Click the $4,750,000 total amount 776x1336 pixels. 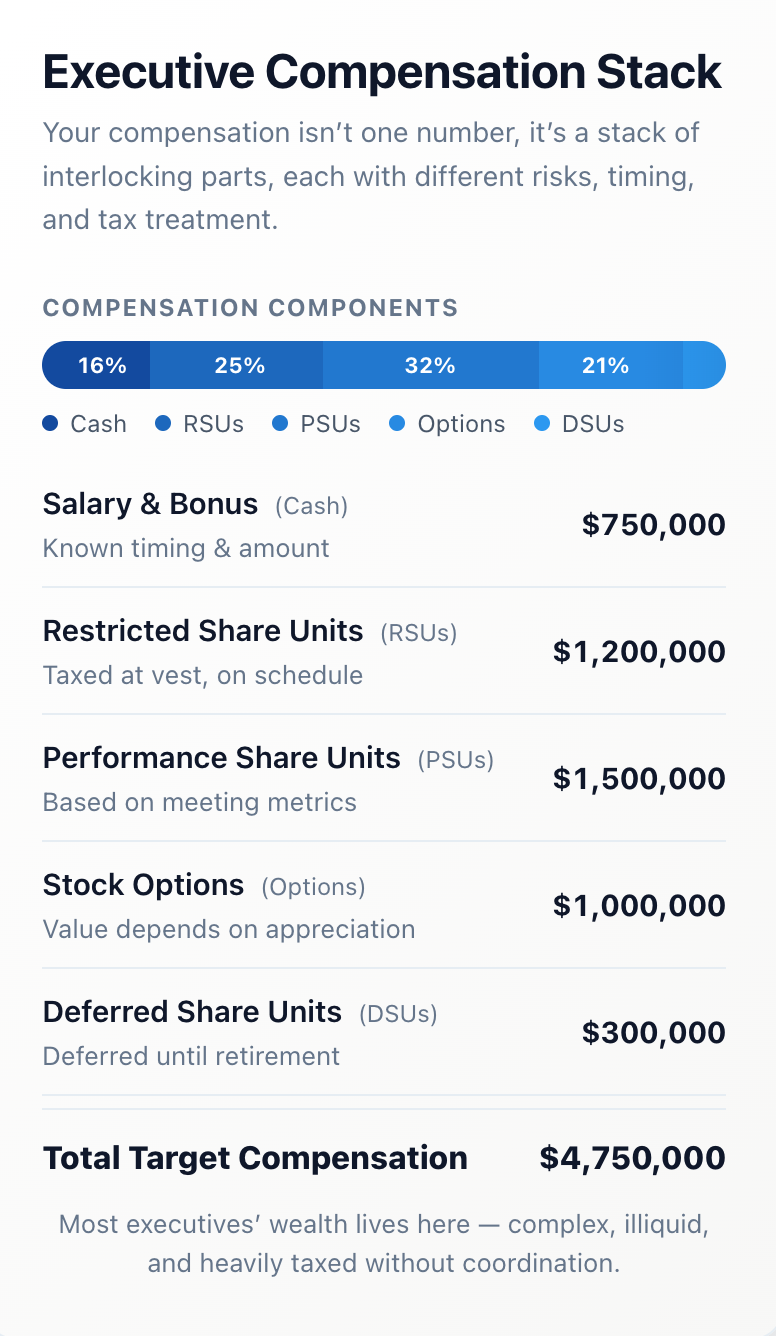coord(632,1158)
